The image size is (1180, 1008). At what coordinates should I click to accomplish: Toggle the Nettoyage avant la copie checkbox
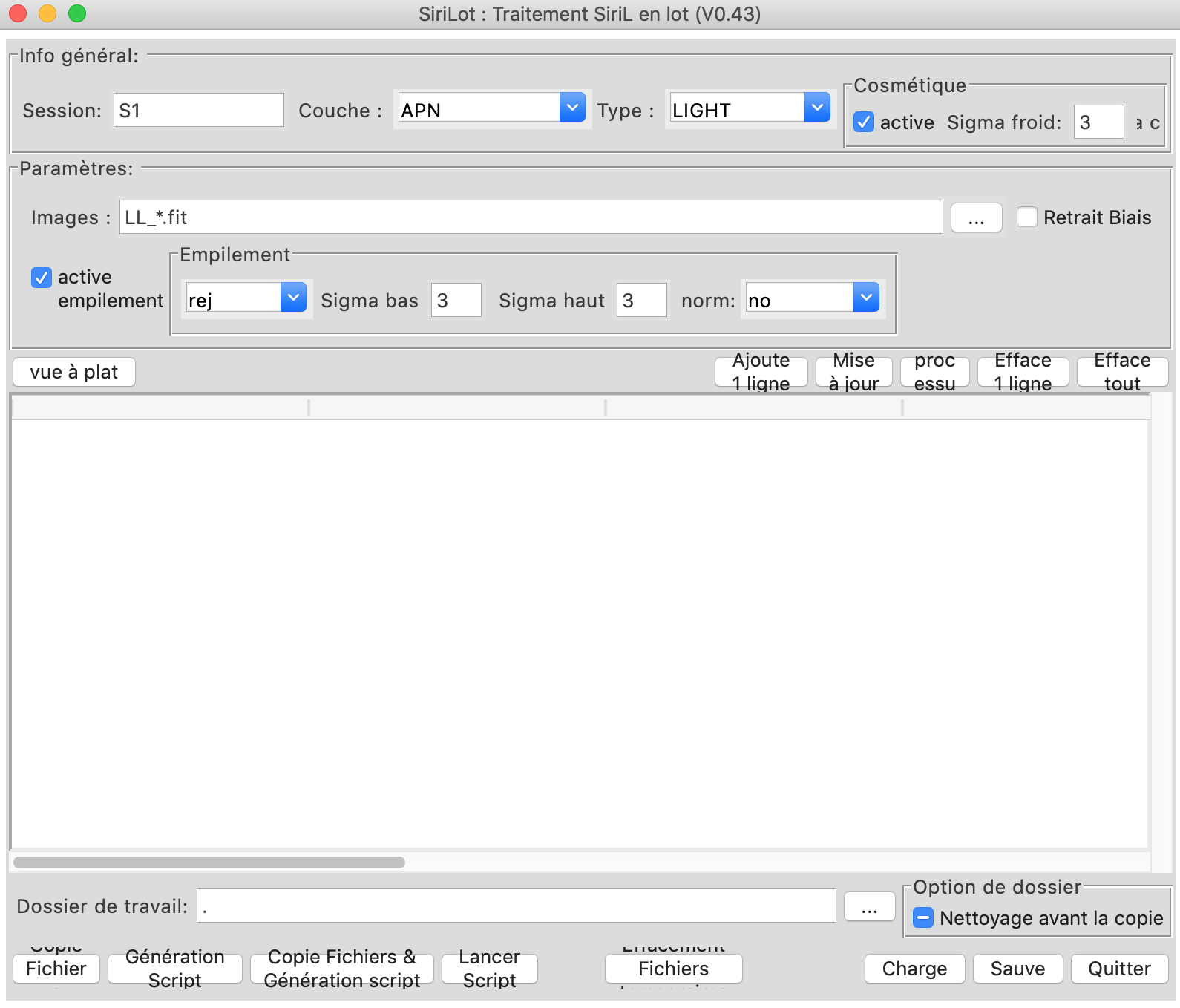point(923,917)
